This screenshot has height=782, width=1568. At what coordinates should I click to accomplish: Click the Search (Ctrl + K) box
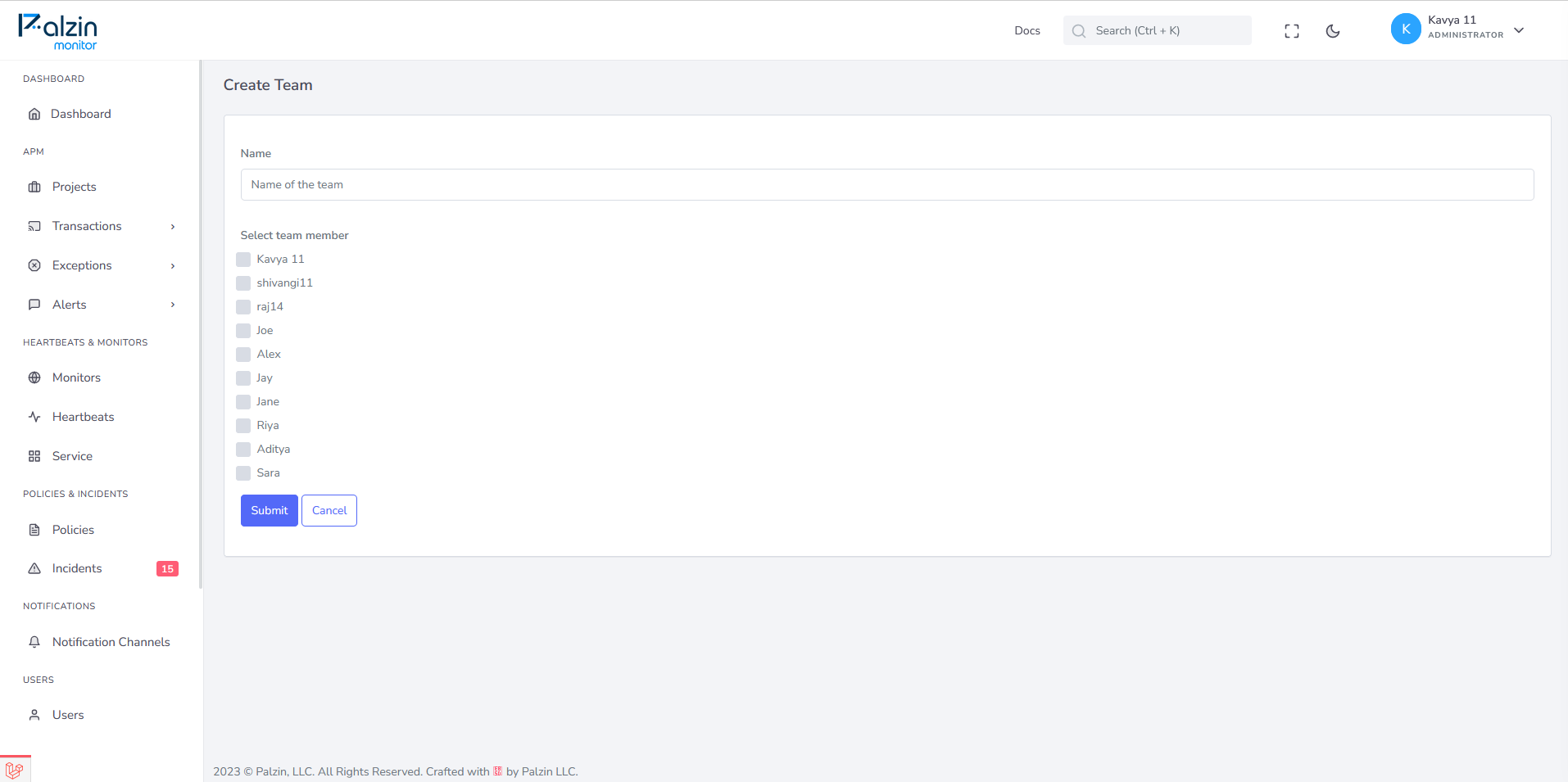[1158, 30]
